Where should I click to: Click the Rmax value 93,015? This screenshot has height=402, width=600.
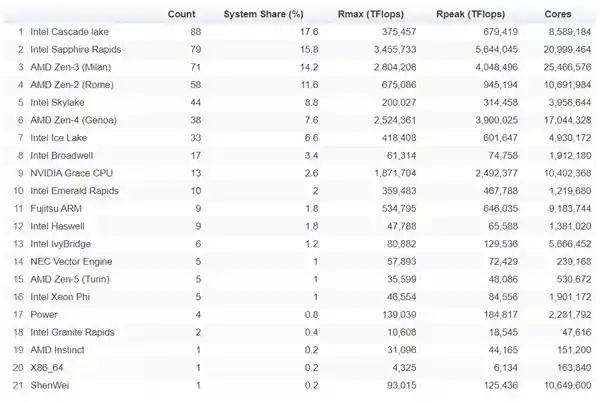click(x=401, y=385)
